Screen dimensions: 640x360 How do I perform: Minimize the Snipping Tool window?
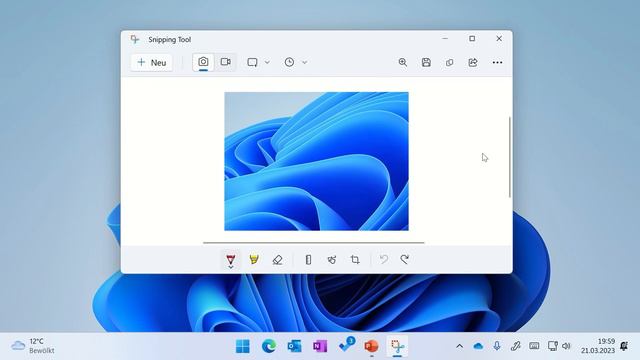click(445, 38)
